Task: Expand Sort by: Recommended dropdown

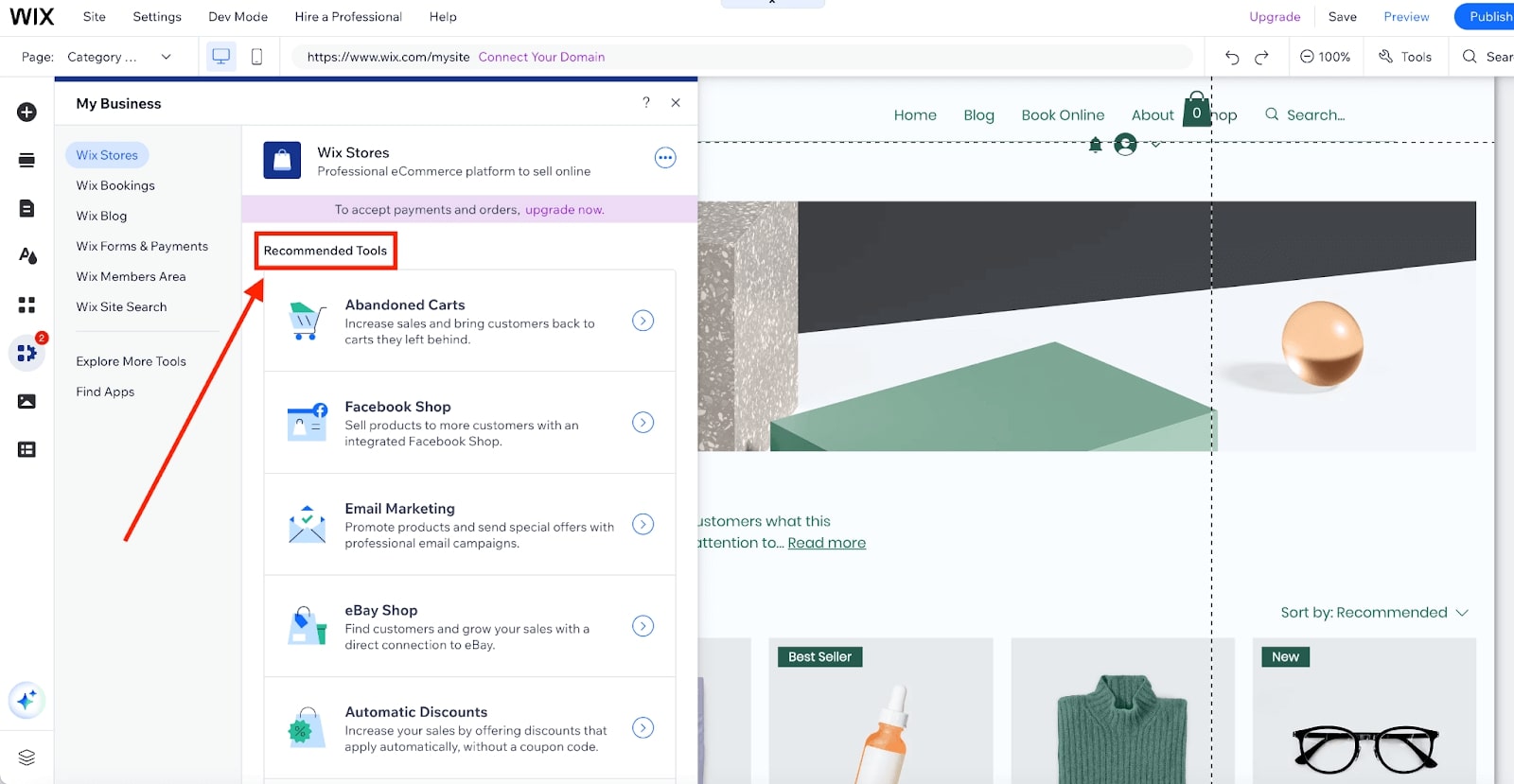Action: coord(1375,613)
